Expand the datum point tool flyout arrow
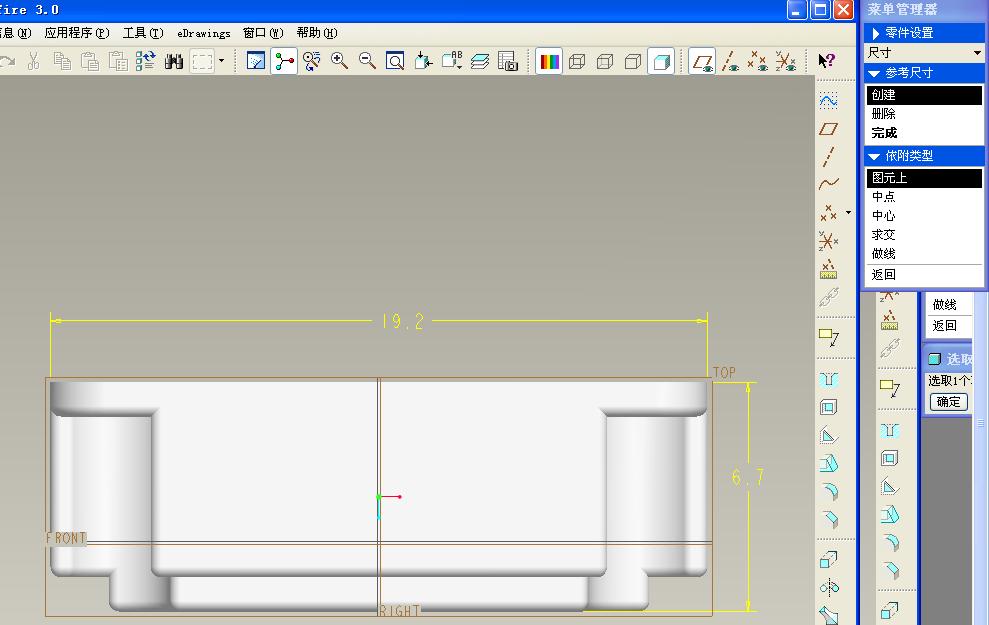Screen dimensions: 989x625 pos(848,213)
